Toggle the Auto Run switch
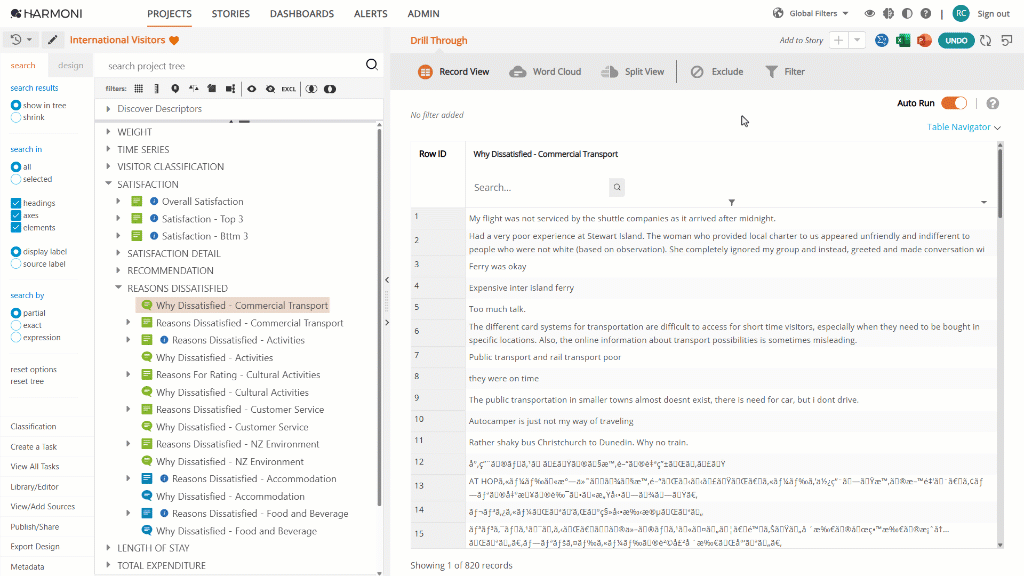This screenshot has height=576, width=1024. pos(954,103)
